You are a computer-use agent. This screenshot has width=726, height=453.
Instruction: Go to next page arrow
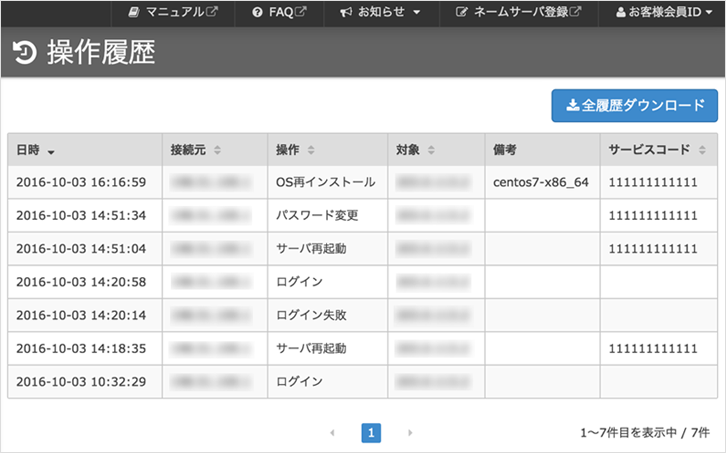point(410,433)
